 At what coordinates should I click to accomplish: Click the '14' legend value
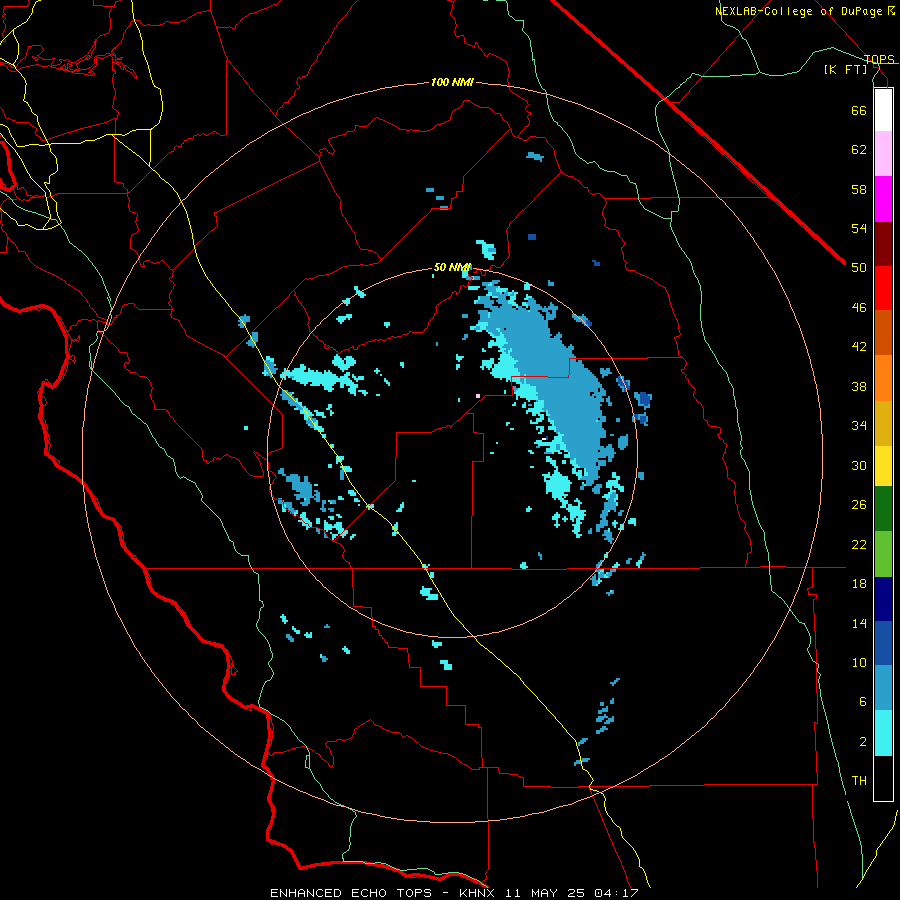tap(859, 623)
